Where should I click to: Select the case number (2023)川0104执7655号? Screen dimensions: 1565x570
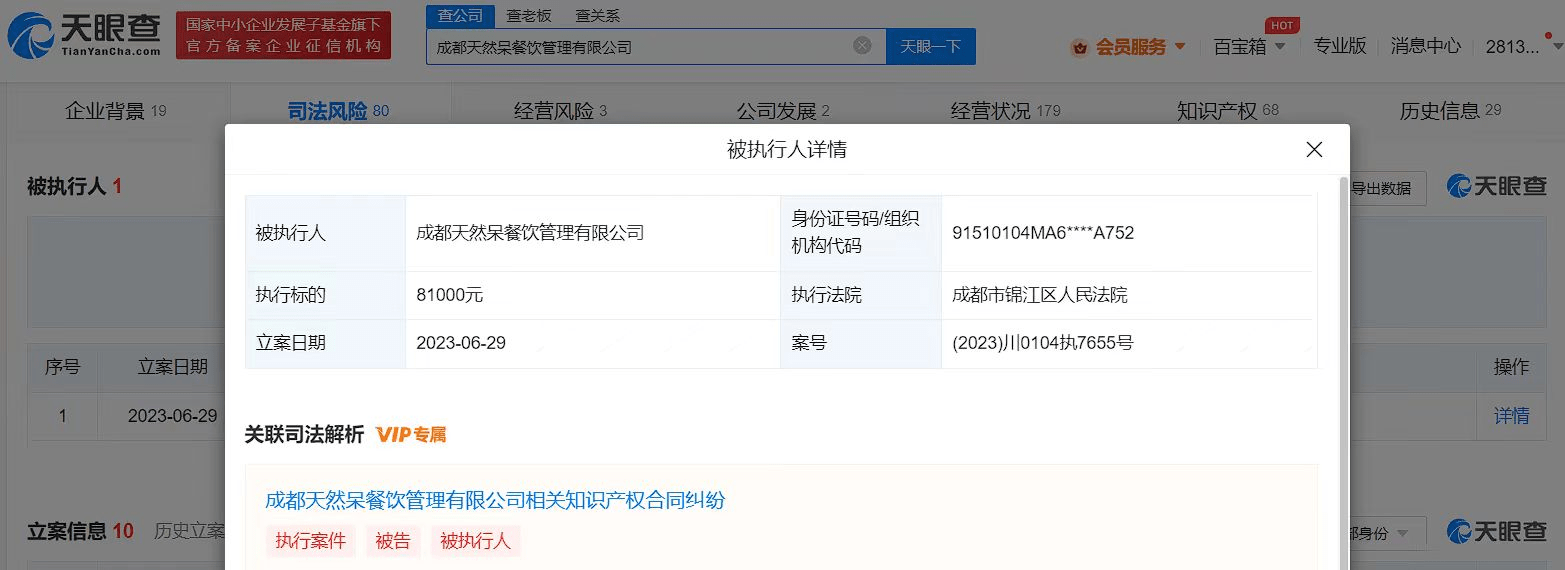(1043, 343)
